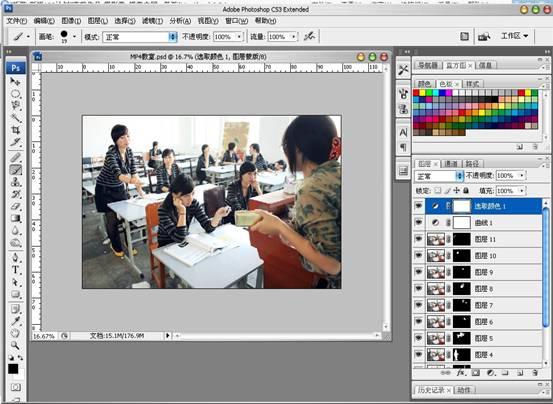
Task: Open the brush mode 正常 dropdown
Action: (140, 37)
